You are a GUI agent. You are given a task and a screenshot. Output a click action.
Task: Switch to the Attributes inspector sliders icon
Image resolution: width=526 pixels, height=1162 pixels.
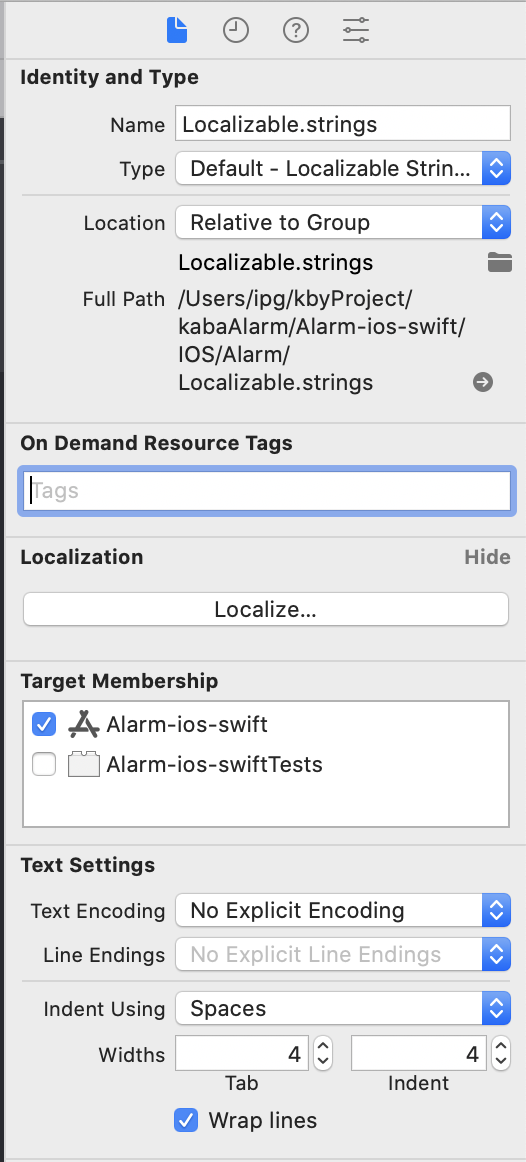(x=356, y=30)
